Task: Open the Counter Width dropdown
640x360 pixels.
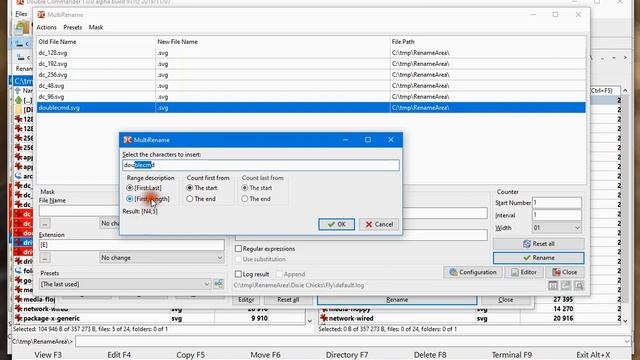Action: [x=557, y=228]
